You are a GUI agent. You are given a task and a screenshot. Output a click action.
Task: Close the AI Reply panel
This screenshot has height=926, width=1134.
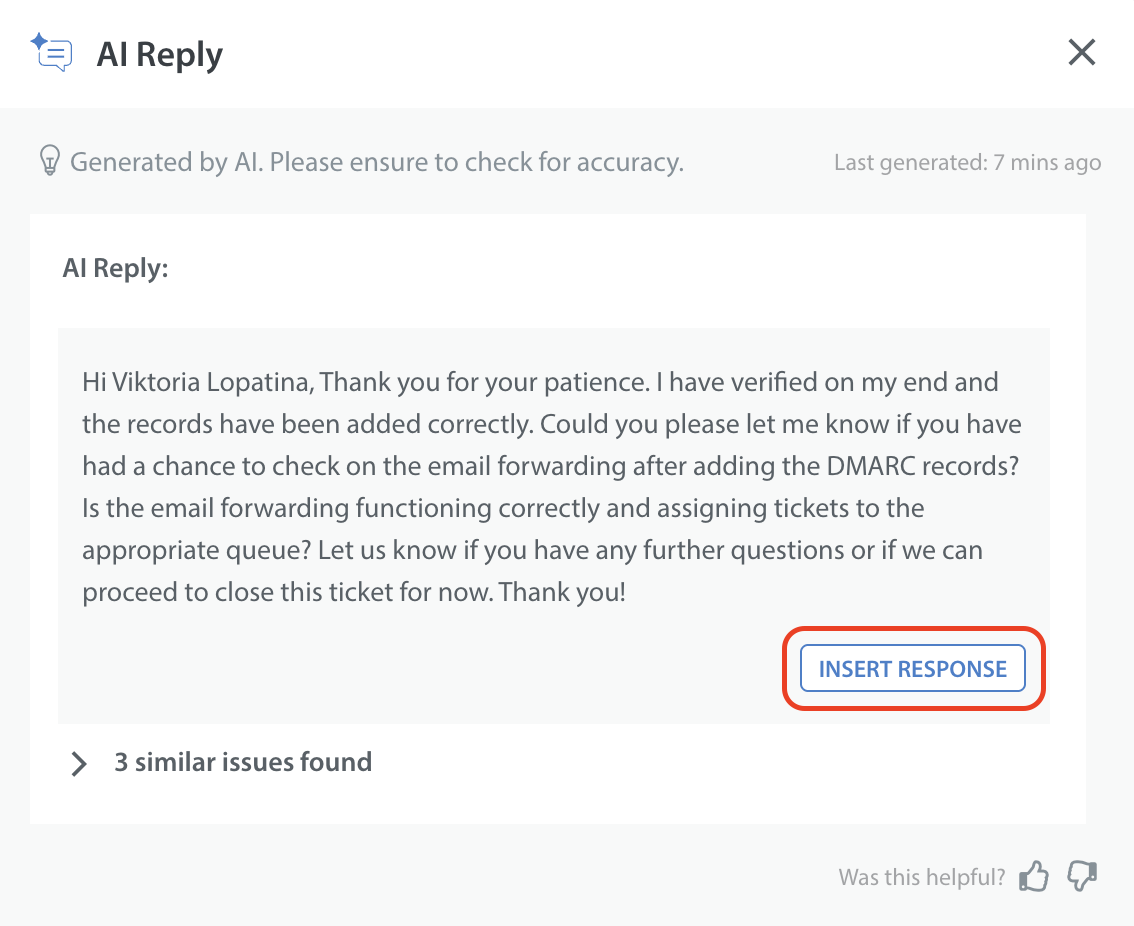[1082, 52]
